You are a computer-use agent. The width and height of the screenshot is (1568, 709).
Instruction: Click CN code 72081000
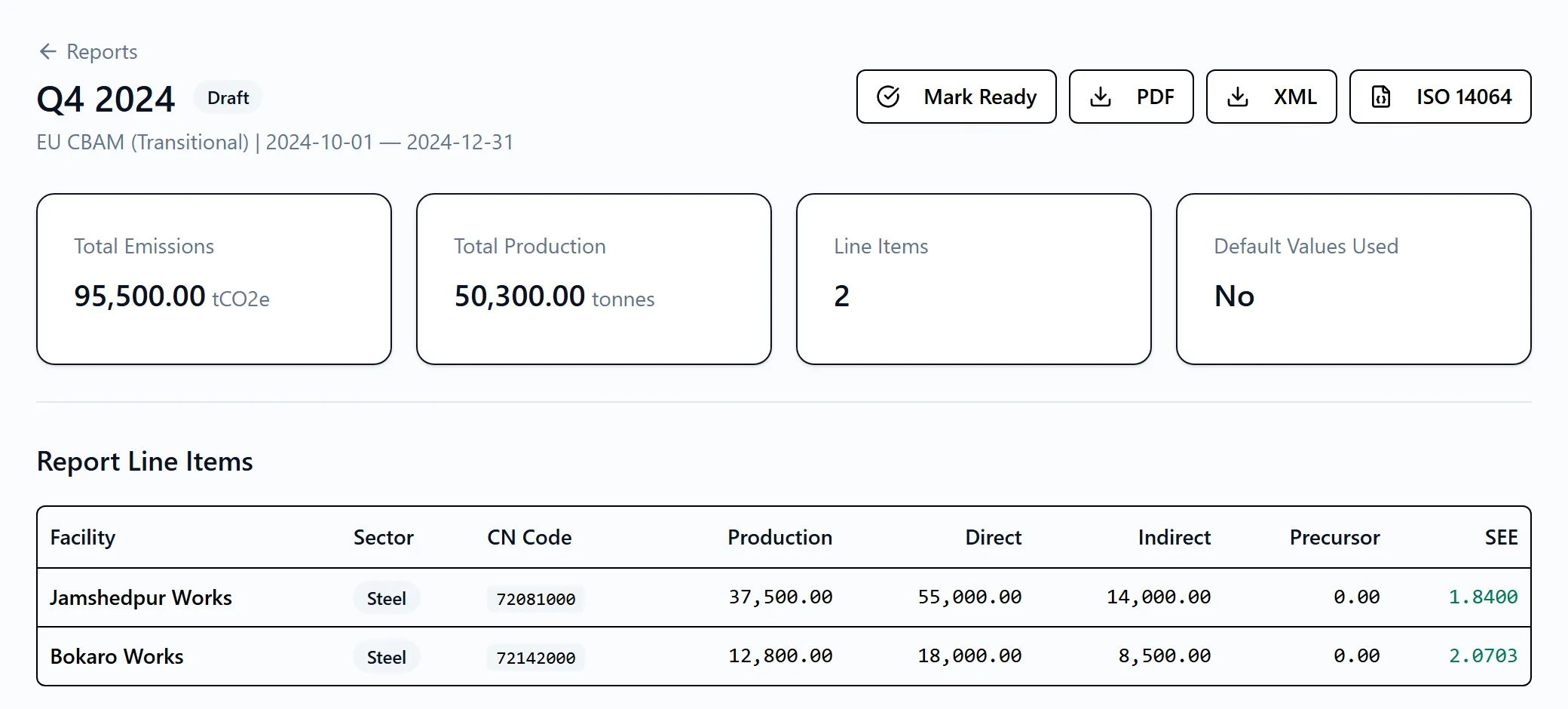pos(536,599)
